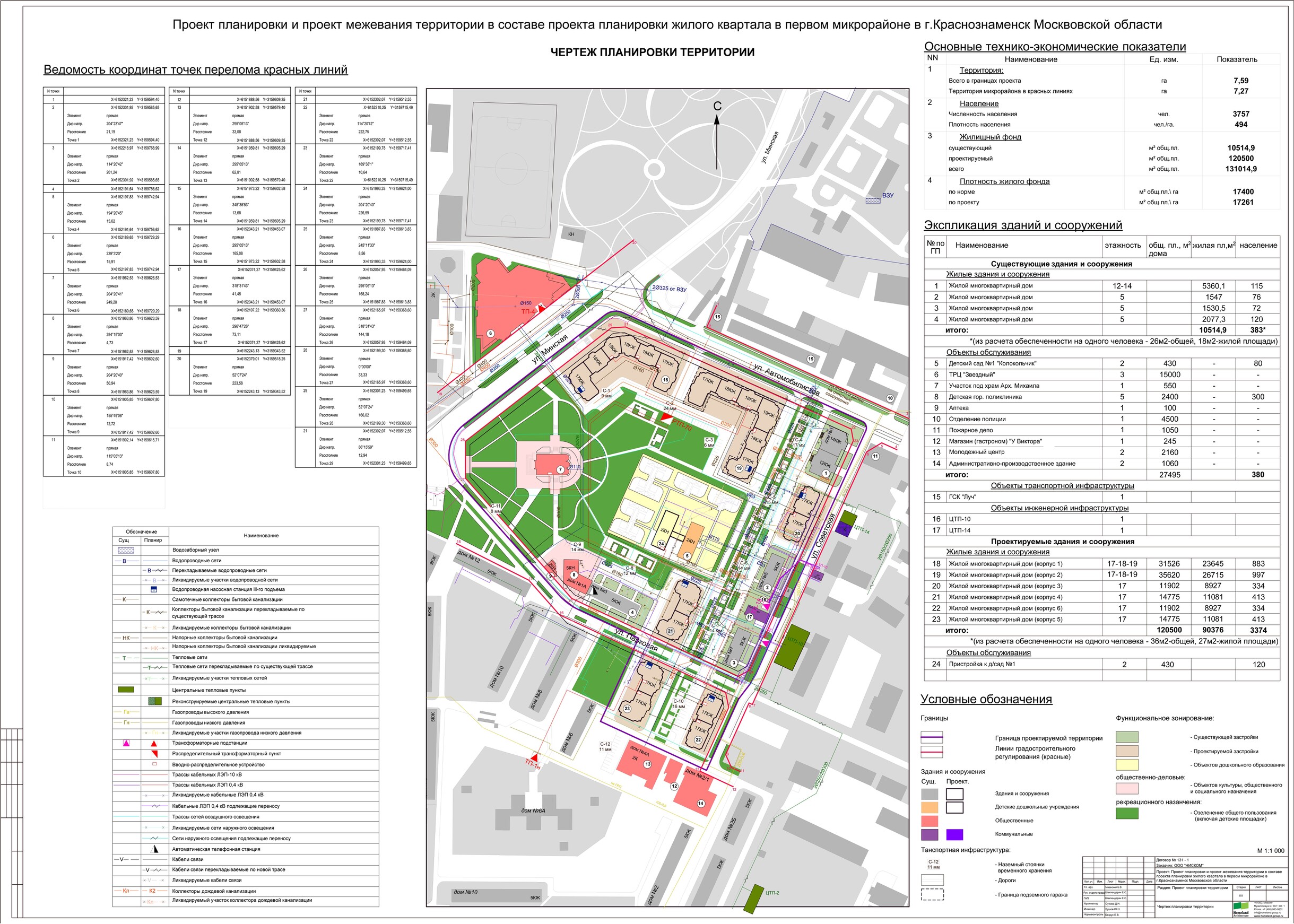Click the red РТП-70 distribution point marker
1294x924 pixels.
pyautogui.click(x=666, y=417)
